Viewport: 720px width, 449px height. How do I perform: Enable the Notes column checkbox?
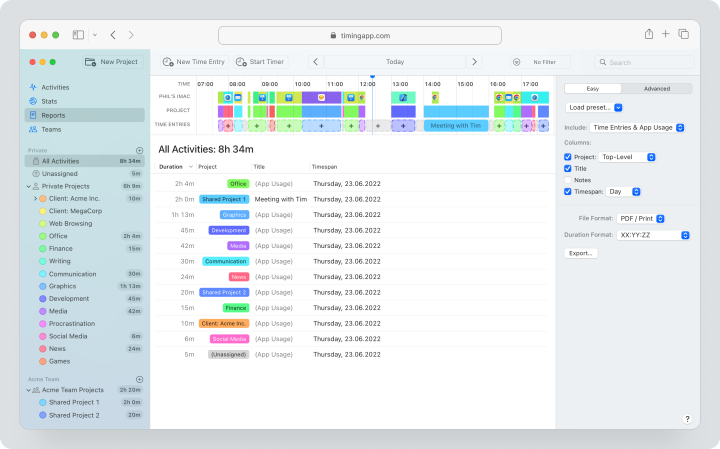(568, 180)
